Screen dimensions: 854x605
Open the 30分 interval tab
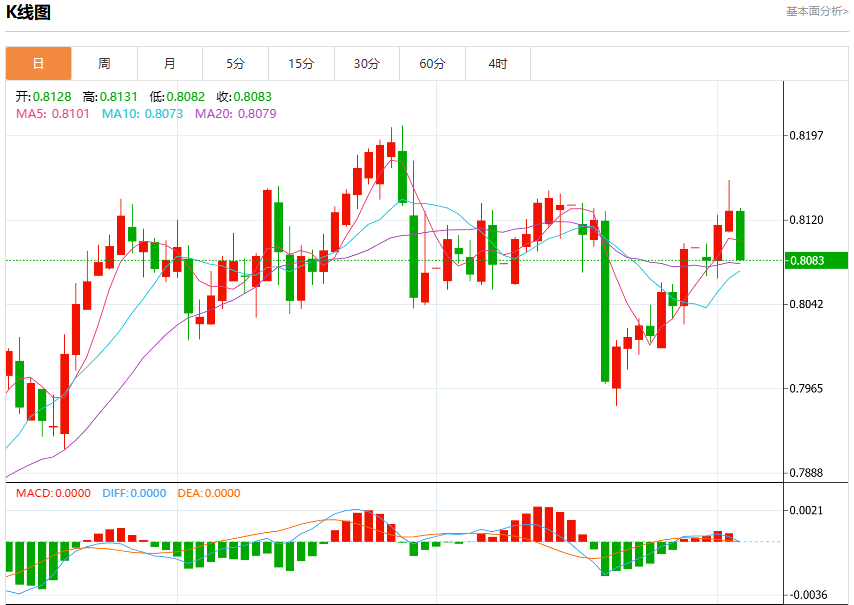coord(367,64)
